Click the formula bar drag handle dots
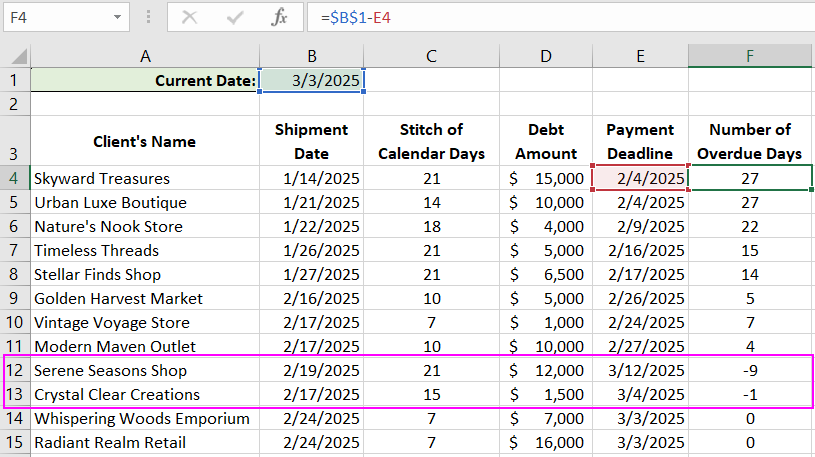The image size is (815, 457). point(148,17)
